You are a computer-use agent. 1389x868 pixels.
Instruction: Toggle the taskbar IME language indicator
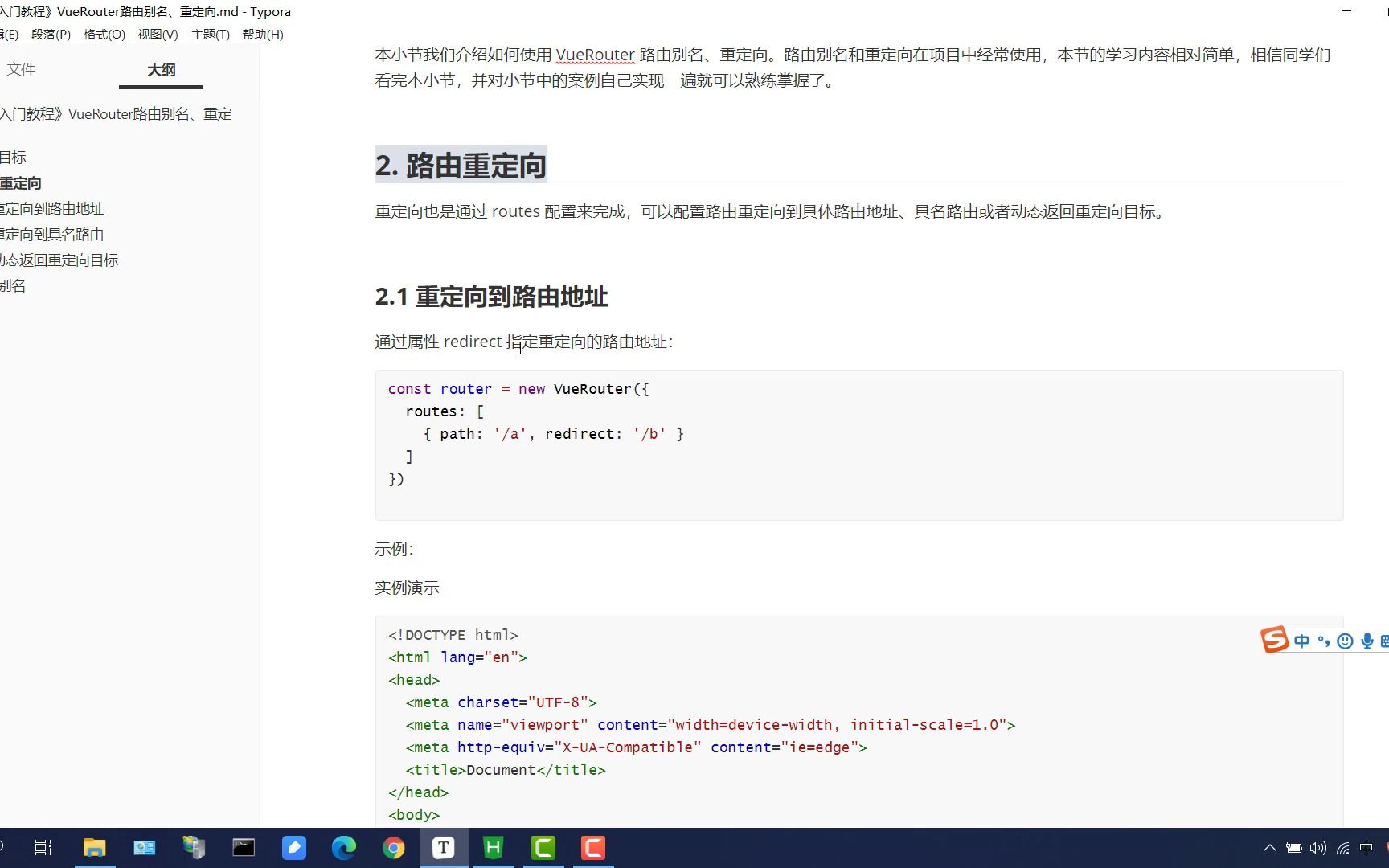click(1366, 848)
